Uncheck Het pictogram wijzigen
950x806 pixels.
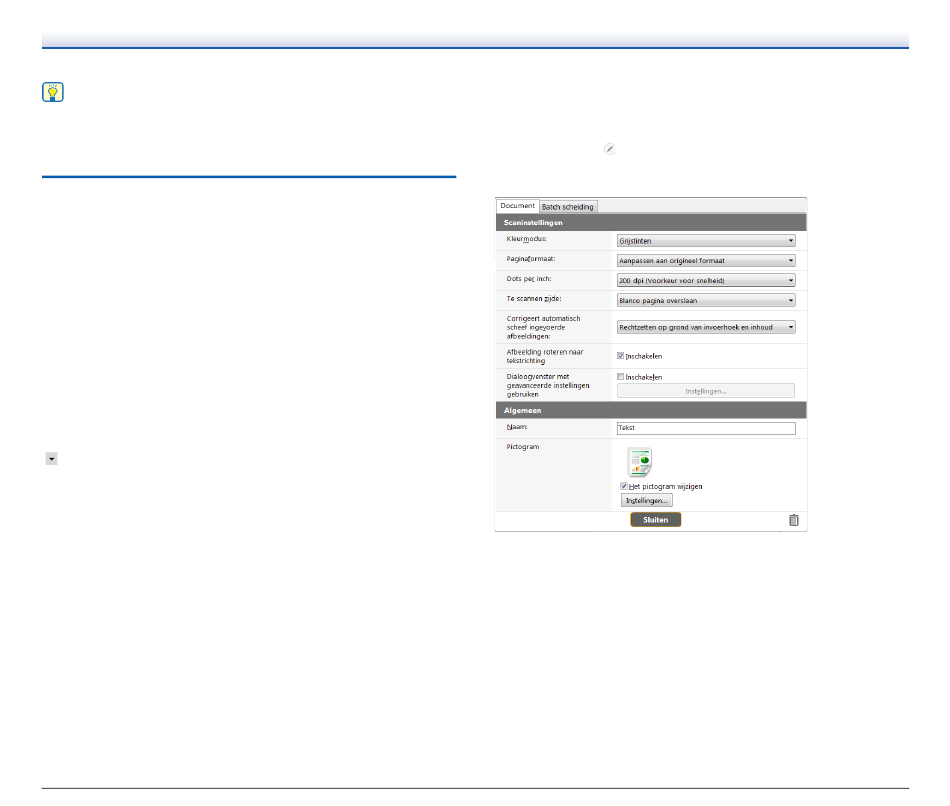pos(623,486)
